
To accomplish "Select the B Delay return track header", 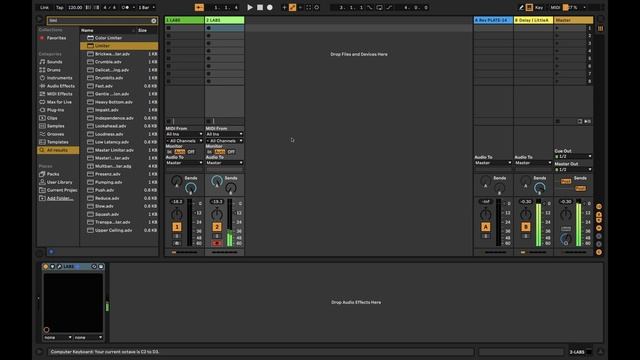I will (x=533, y=20).
